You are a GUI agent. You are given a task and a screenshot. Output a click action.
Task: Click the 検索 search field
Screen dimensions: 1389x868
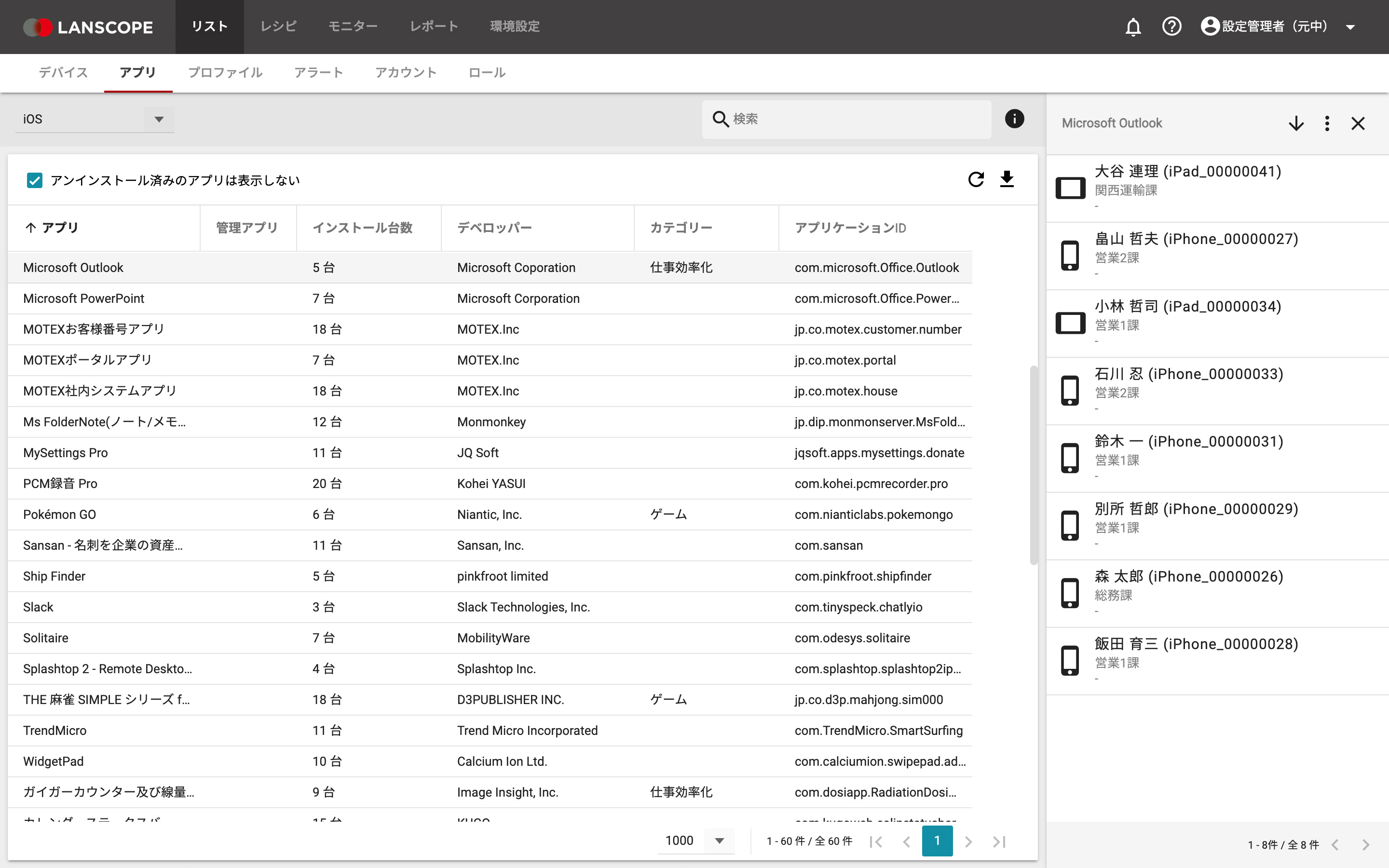[846, 119]
